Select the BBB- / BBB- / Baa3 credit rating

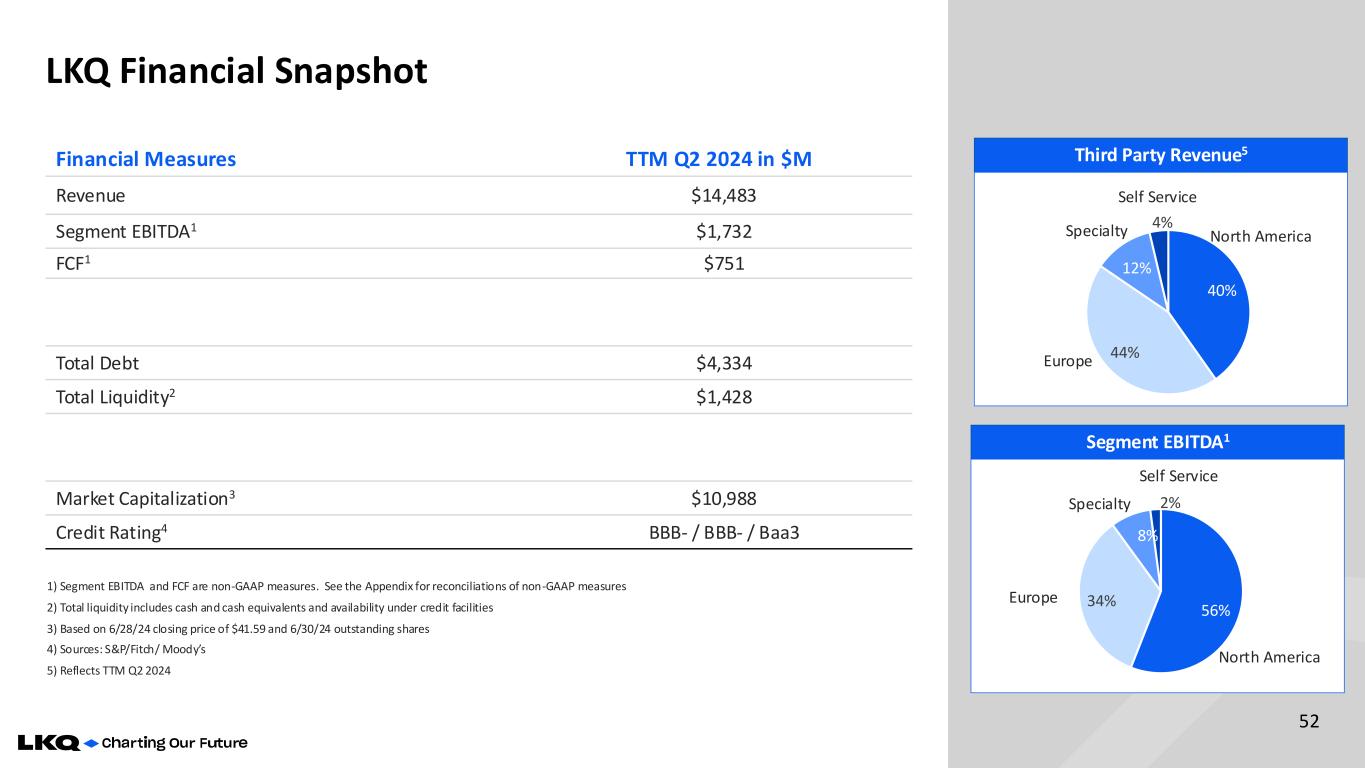(724, 533)
